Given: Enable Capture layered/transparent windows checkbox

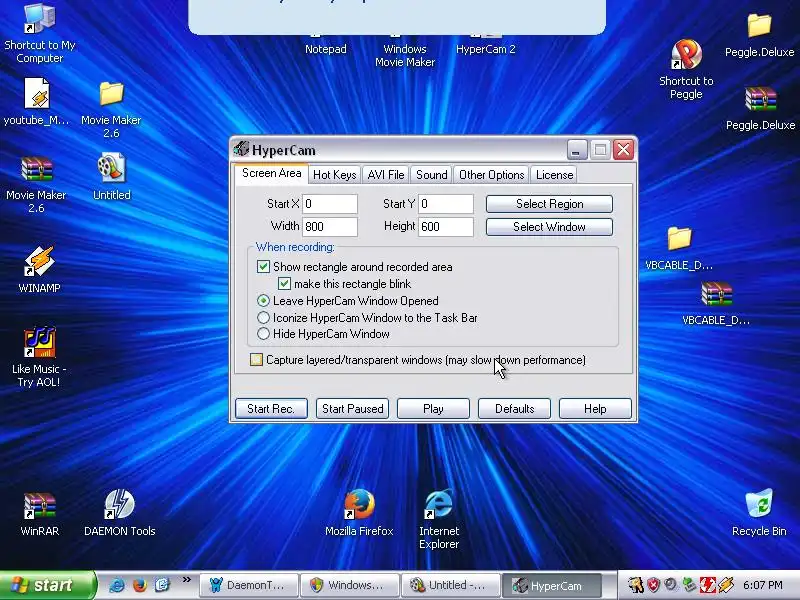Looking at the screenshot, I should coord(256,360).
